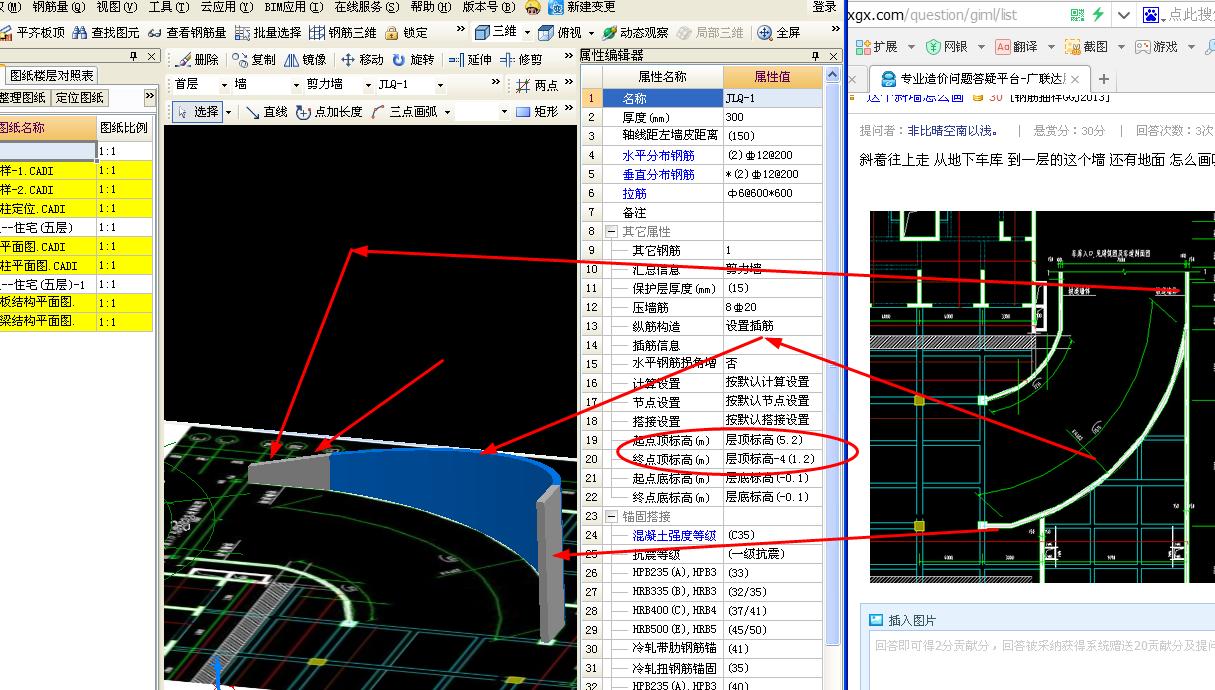Close the 专业造价问题答疑平台 browser tab

pyautogui.click(x=1076, y=79)
